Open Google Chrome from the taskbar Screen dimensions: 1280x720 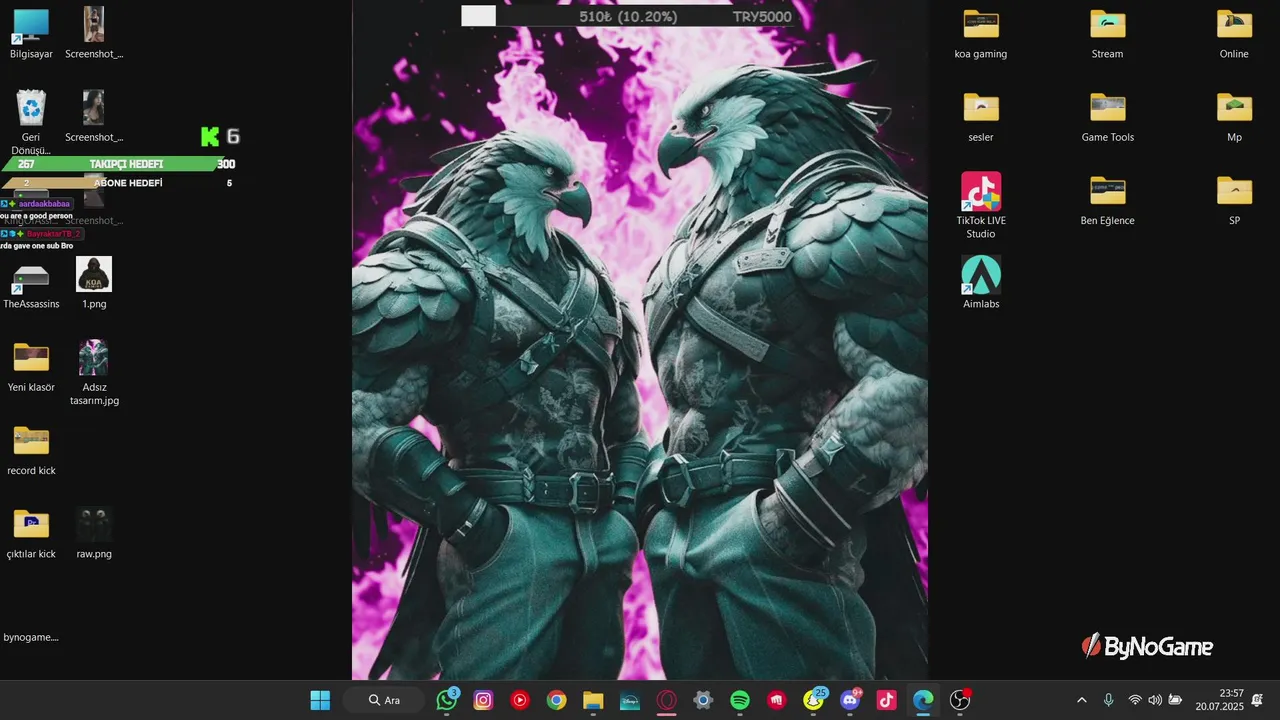point(557,700)
